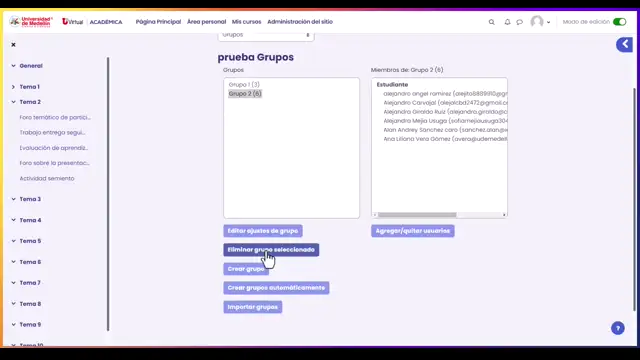The height and width of the screenshot is (360, 640).
Task: Open Foro temático de partici... activity
Action: coord(55,117)
